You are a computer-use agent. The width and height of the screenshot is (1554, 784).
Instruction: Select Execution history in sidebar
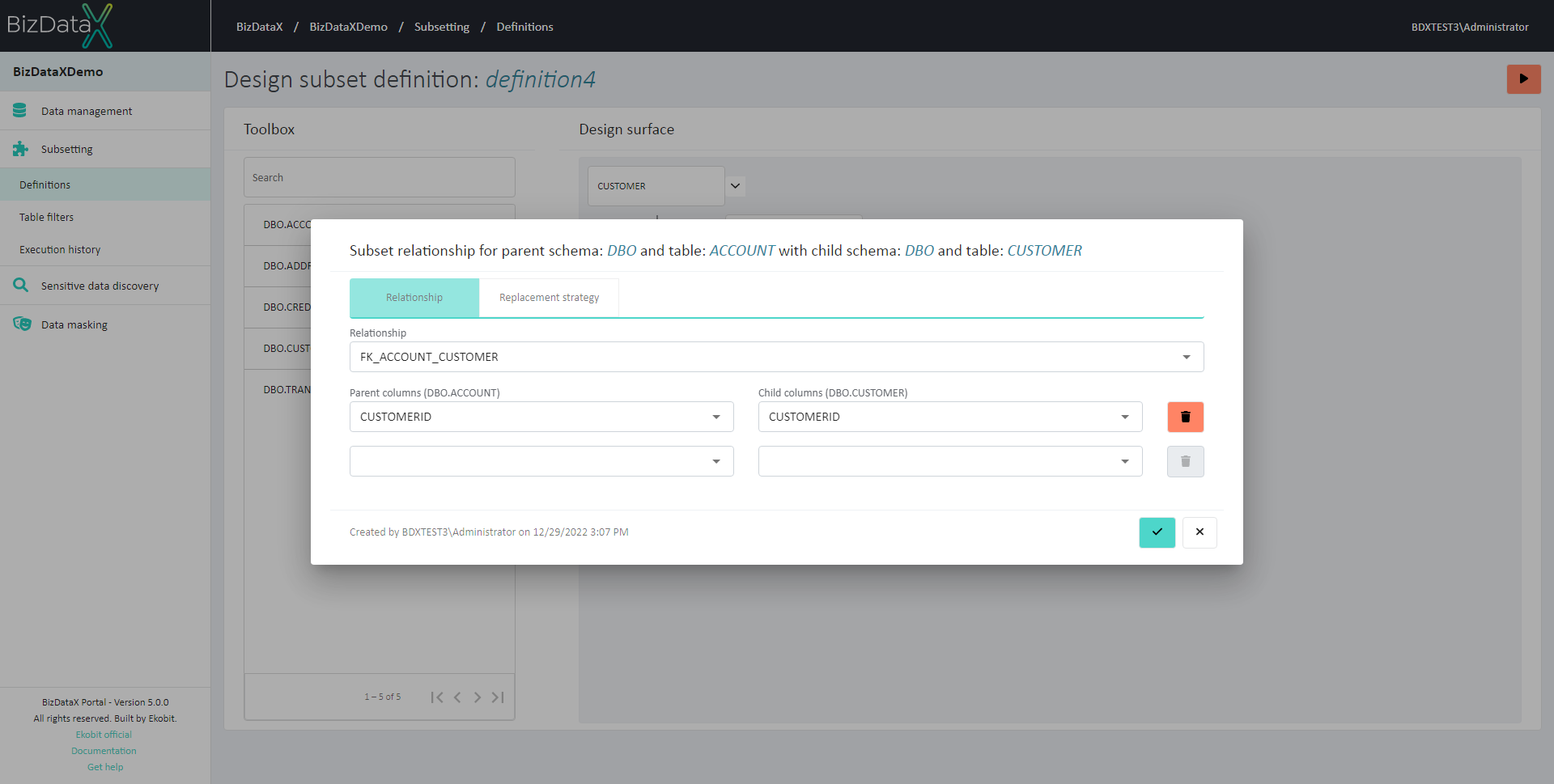pyautogui.click(x=105, y=249)
